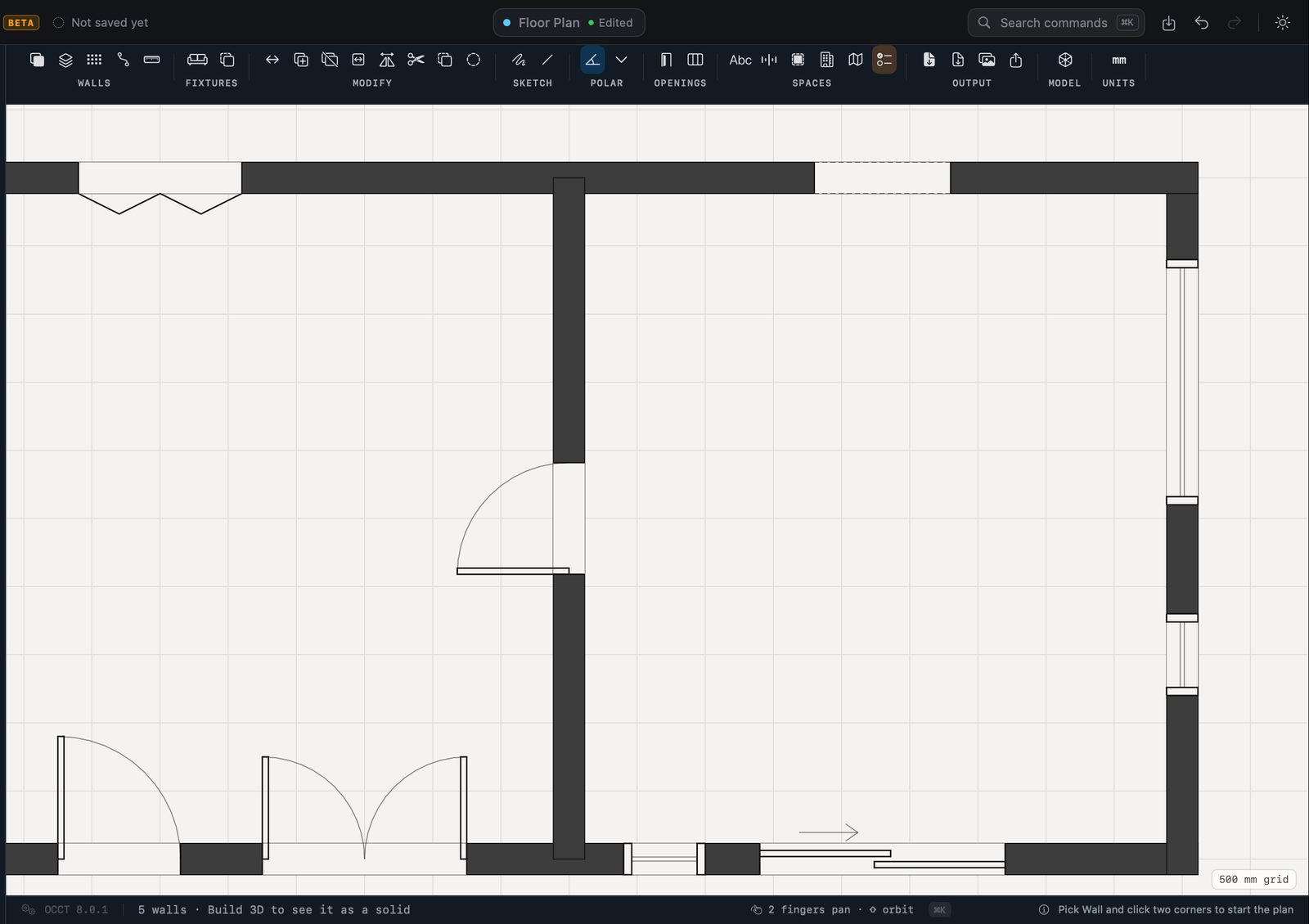Click the building icon in Spaces group

point(826,60)
